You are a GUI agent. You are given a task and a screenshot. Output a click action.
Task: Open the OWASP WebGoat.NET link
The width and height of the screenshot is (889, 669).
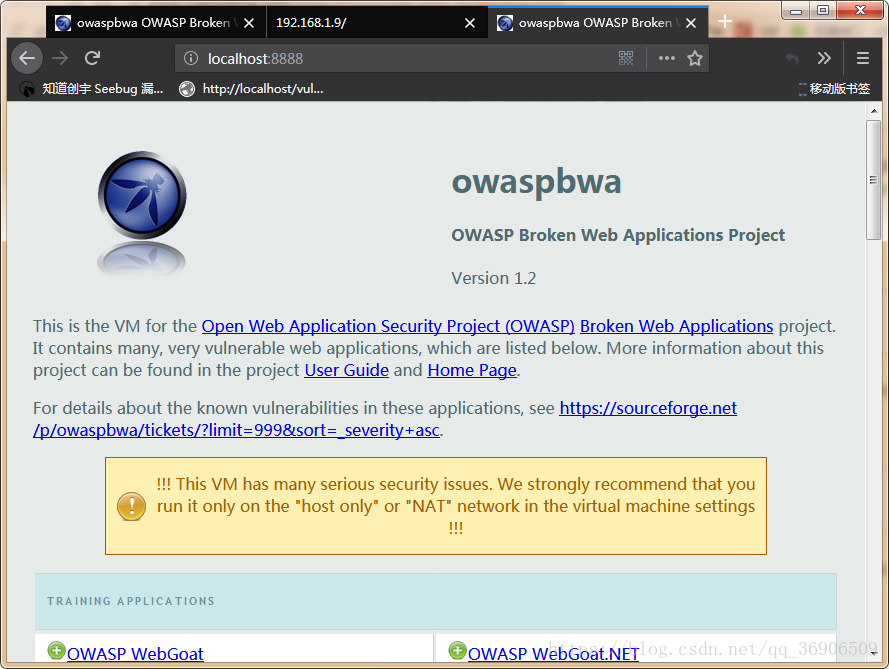(553, 653)
